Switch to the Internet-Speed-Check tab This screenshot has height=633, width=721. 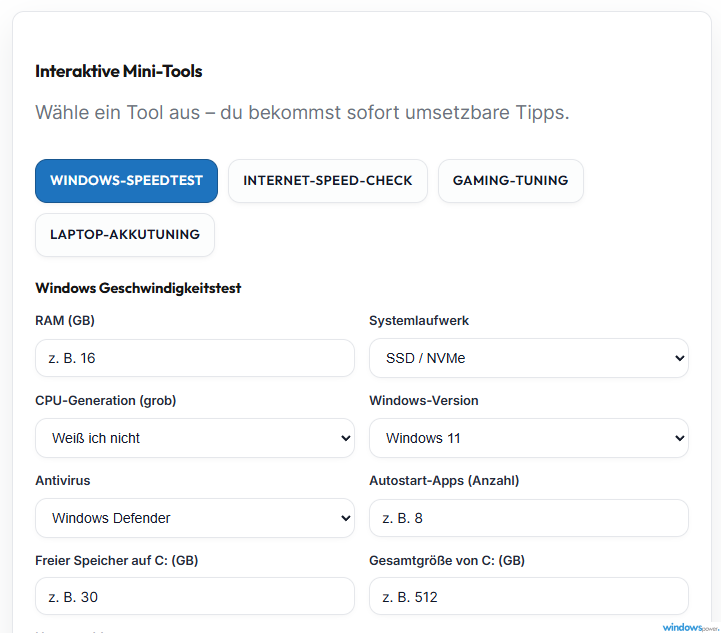(x=328, y=181)
